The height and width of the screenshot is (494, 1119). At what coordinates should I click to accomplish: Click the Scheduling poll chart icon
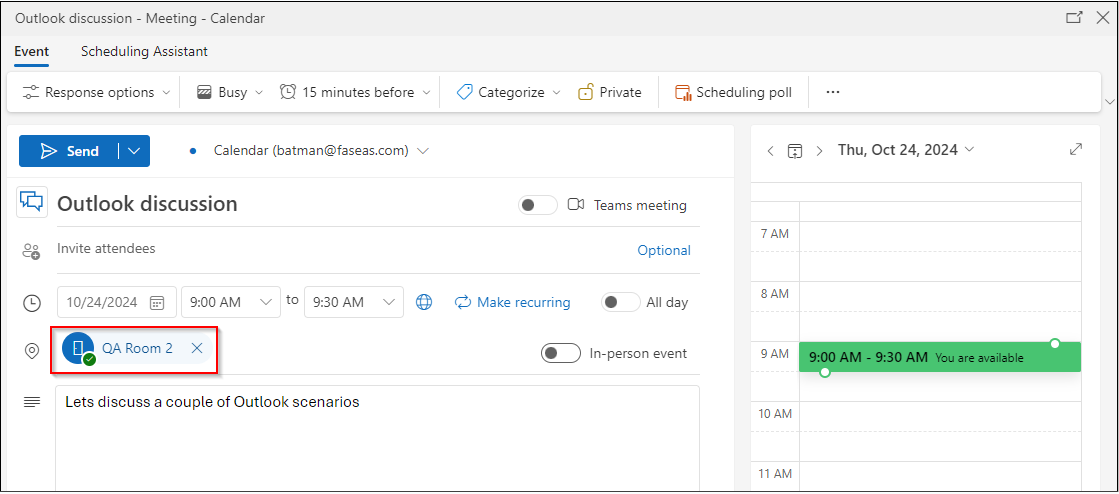point(684,92)
